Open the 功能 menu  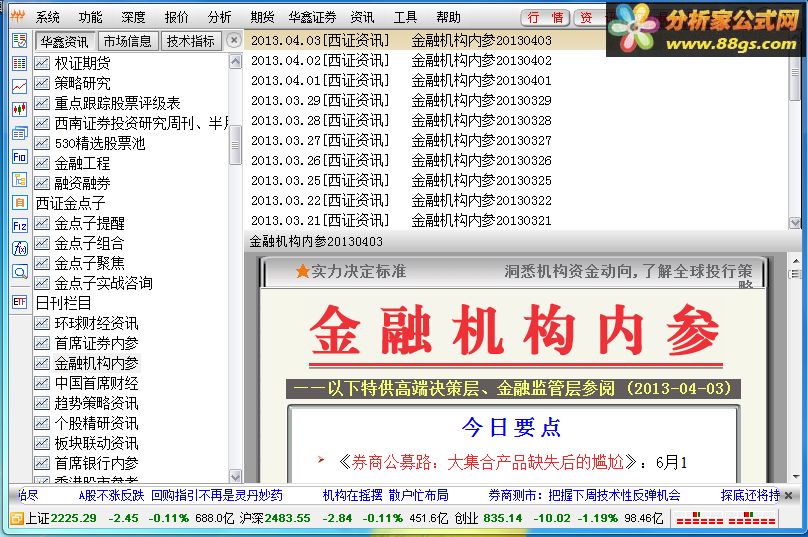[x=91, y=18]
